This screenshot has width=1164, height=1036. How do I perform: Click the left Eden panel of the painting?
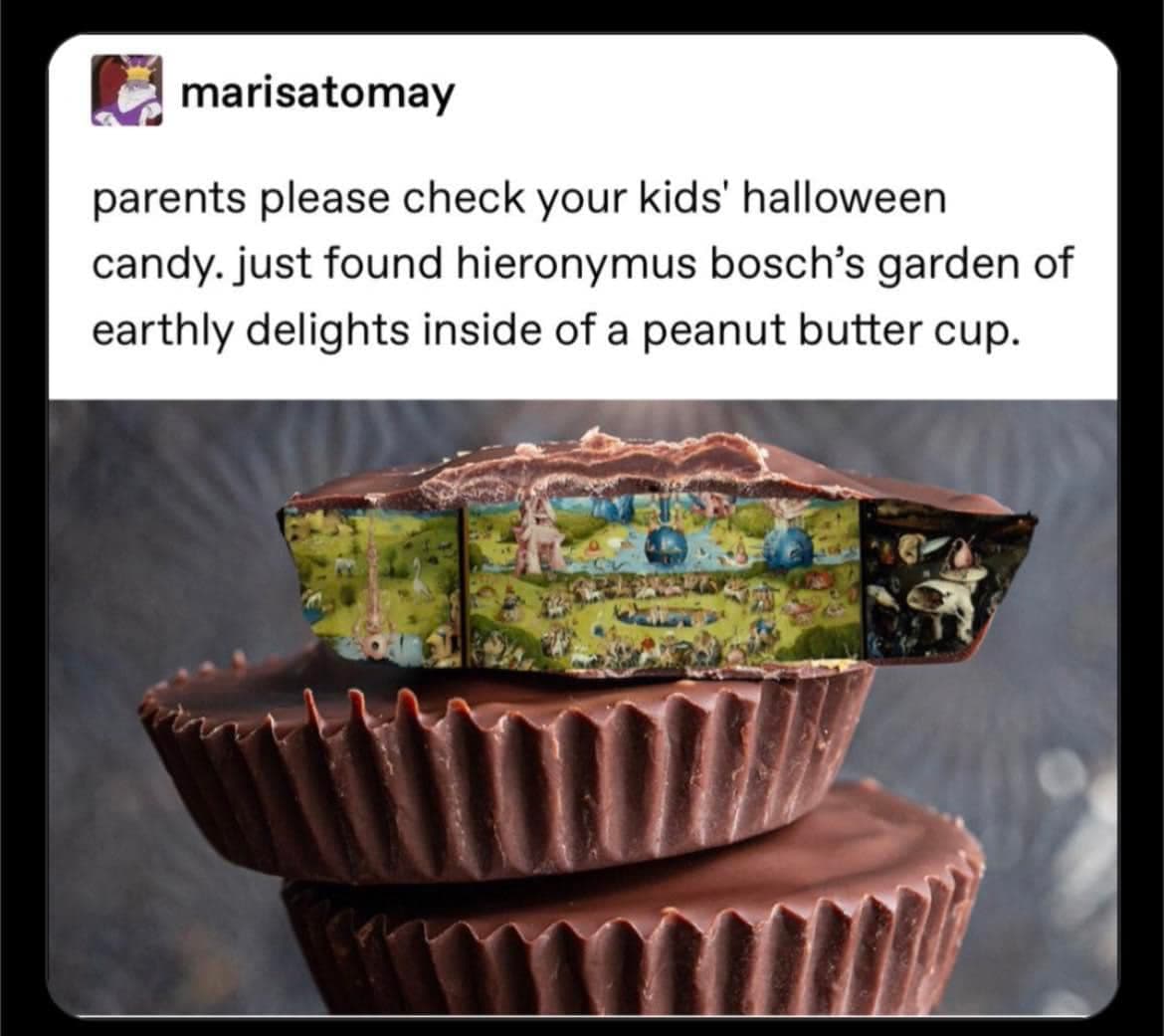click(371, 585)
